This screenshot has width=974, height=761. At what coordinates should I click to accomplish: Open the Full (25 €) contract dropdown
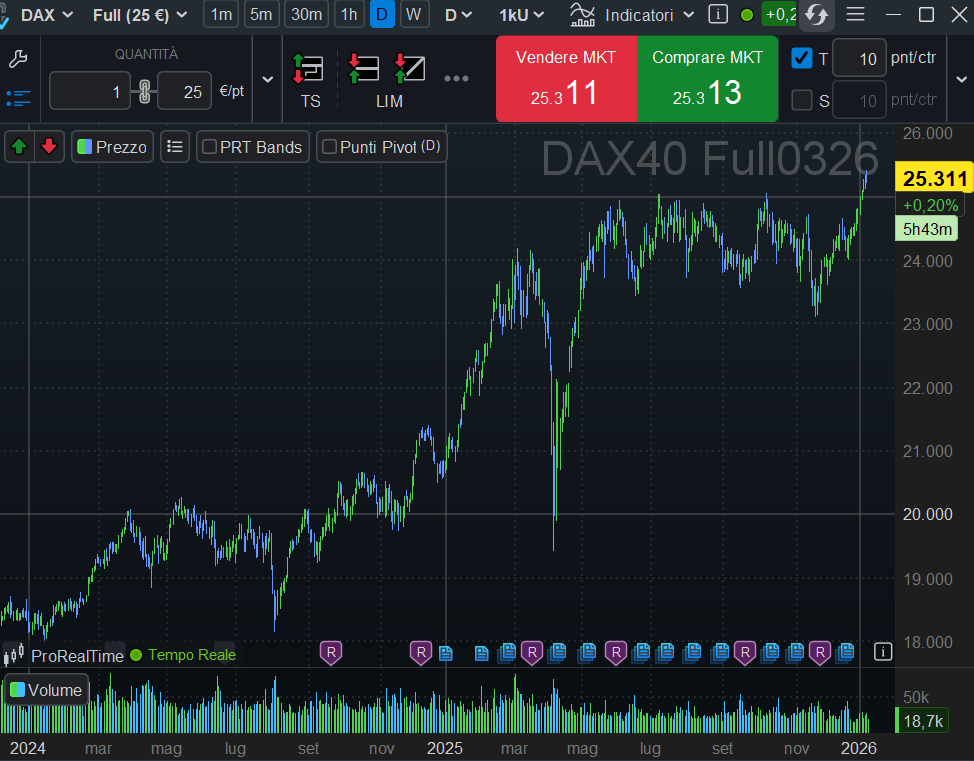coord(139,15)
